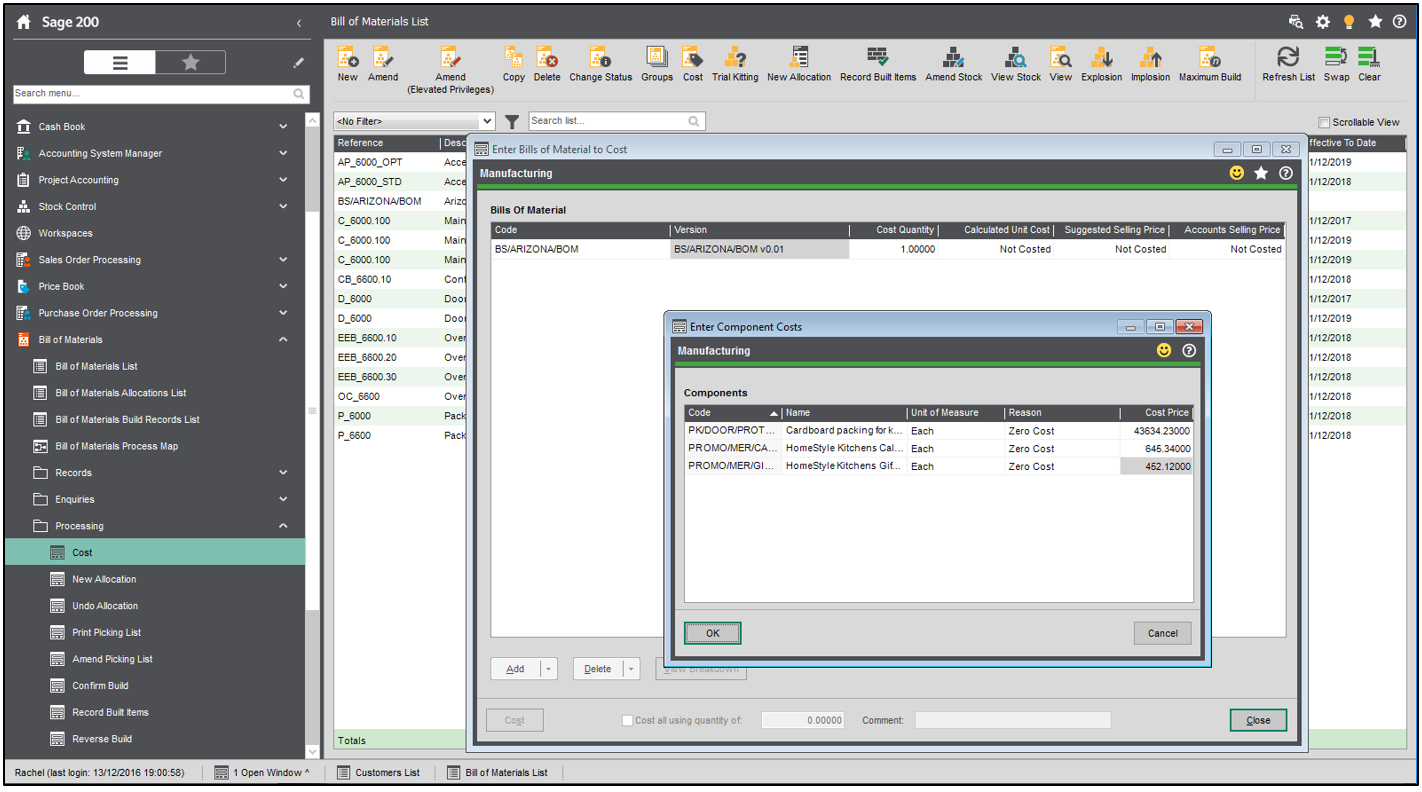Viewport: 1422px width, 792px height.
Task: Switch sidebar to menu list view
Action: coord(120,63)
